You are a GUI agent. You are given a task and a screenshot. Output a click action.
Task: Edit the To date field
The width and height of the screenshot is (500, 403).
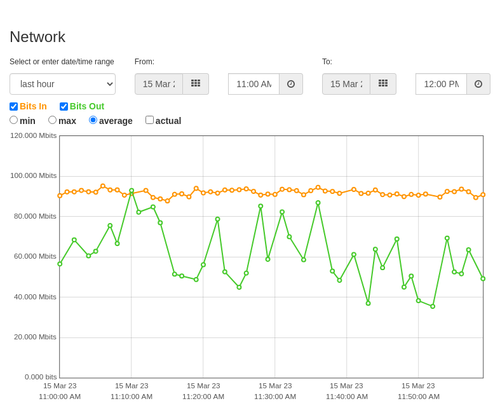click(x=346, y=84)
